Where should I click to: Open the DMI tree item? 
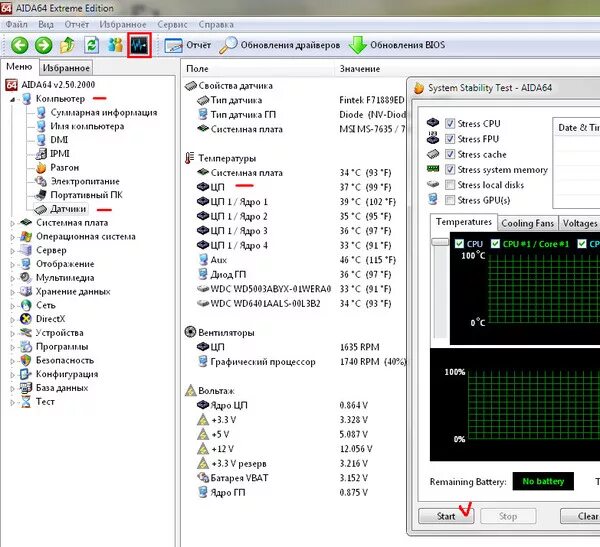click(59, 140)
